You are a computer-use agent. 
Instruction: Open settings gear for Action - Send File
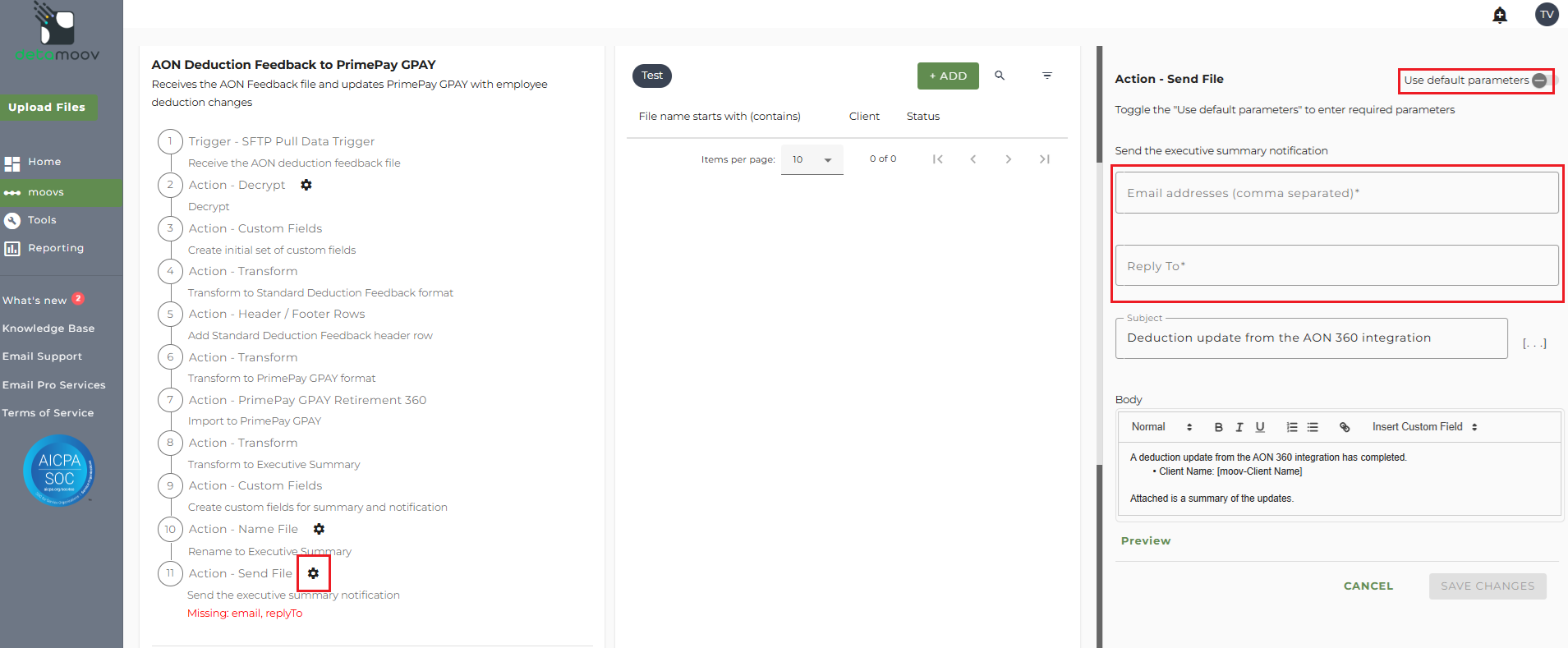[313, 573]
